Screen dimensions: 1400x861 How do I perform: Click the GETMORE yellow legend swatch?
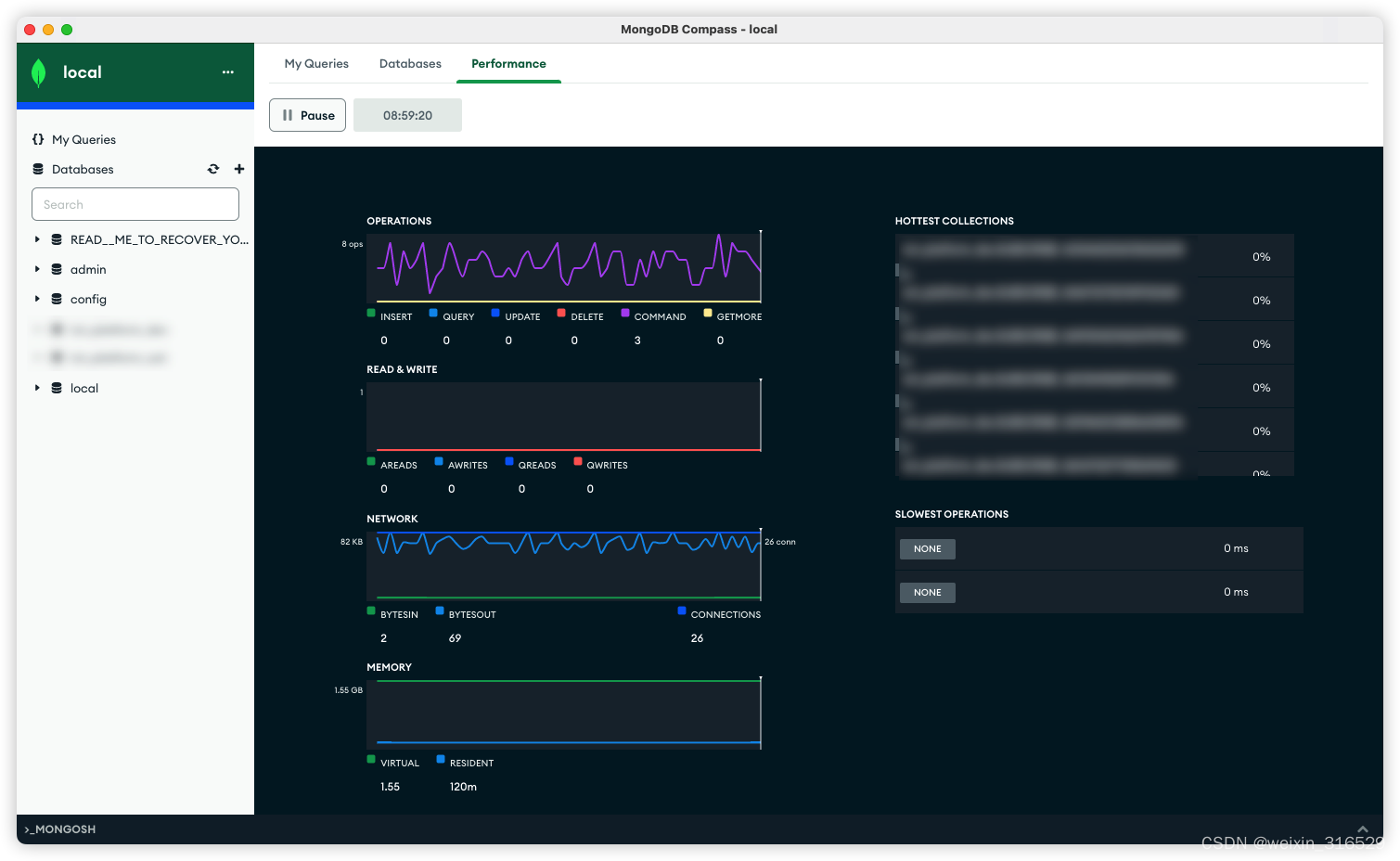[x=708, y=314]
